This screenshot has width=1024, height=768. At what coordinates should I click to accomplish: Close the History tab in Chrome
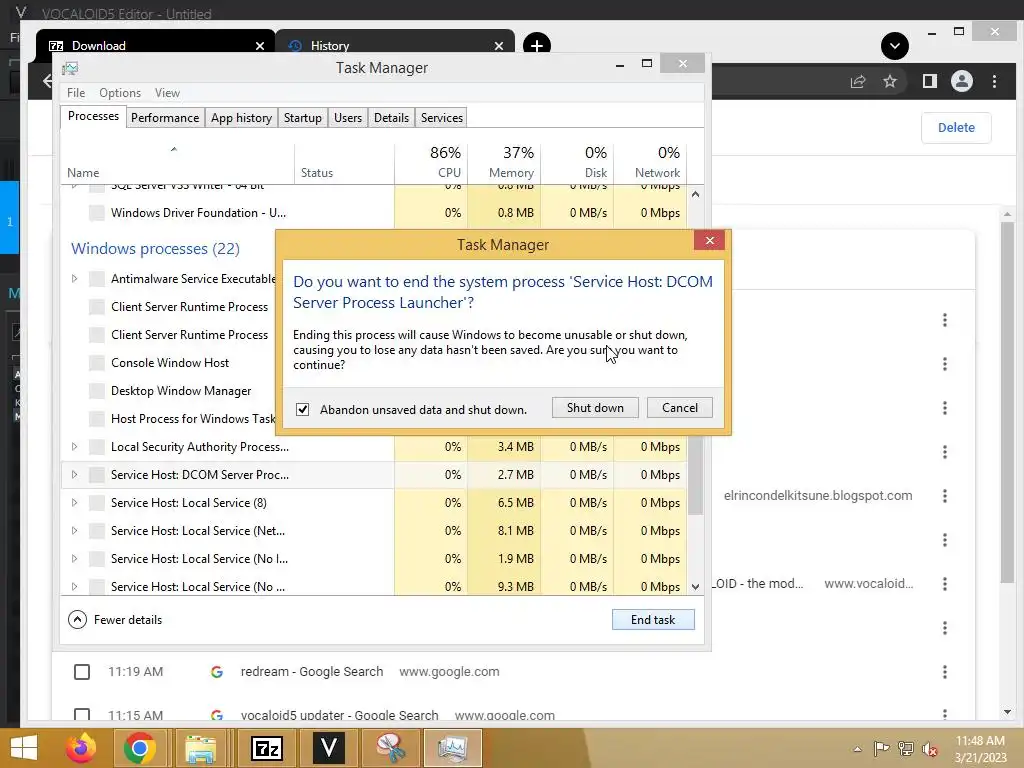coord(499,46)
